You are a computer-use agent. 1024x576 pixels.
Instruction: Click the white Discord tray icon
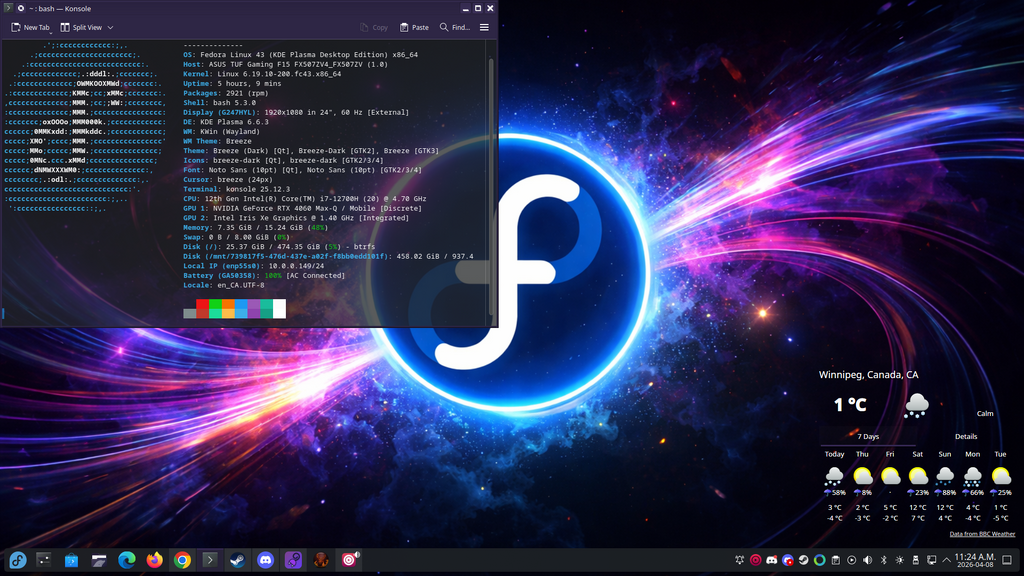tap(771, 560)
